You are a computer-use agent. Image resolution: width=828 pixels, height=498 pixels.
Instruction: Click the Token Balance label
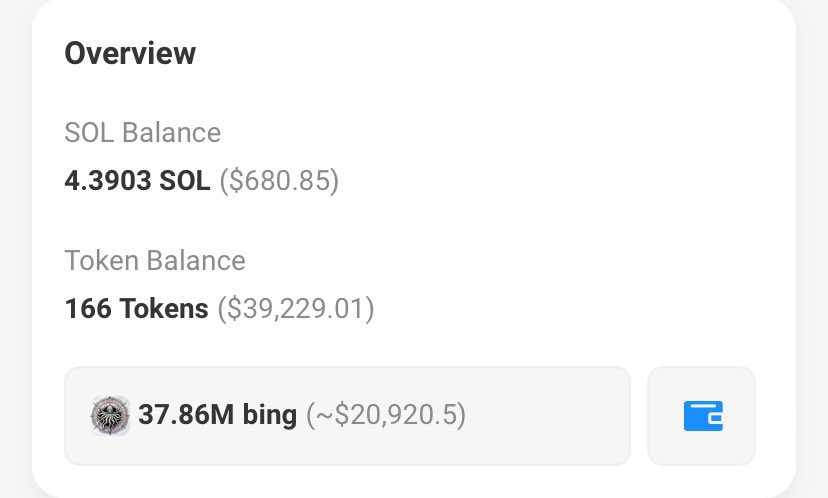(155, 260)
